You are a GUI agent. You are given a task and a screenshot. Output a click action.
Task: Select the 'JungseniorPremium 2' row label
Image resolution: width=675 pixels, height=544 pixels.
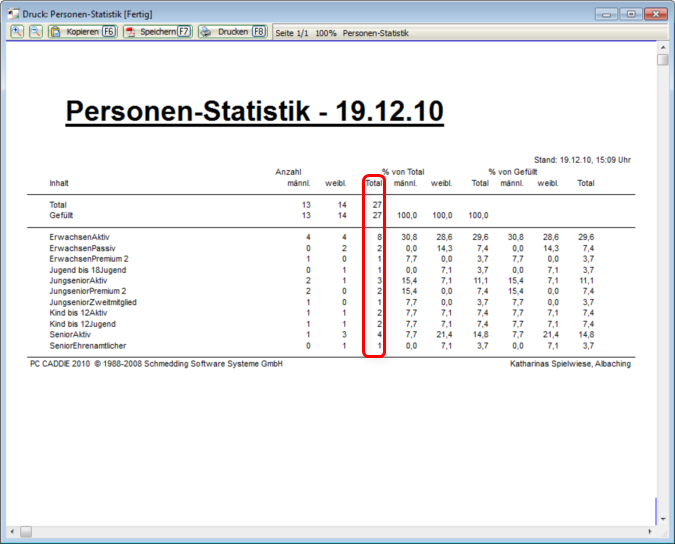88,291
